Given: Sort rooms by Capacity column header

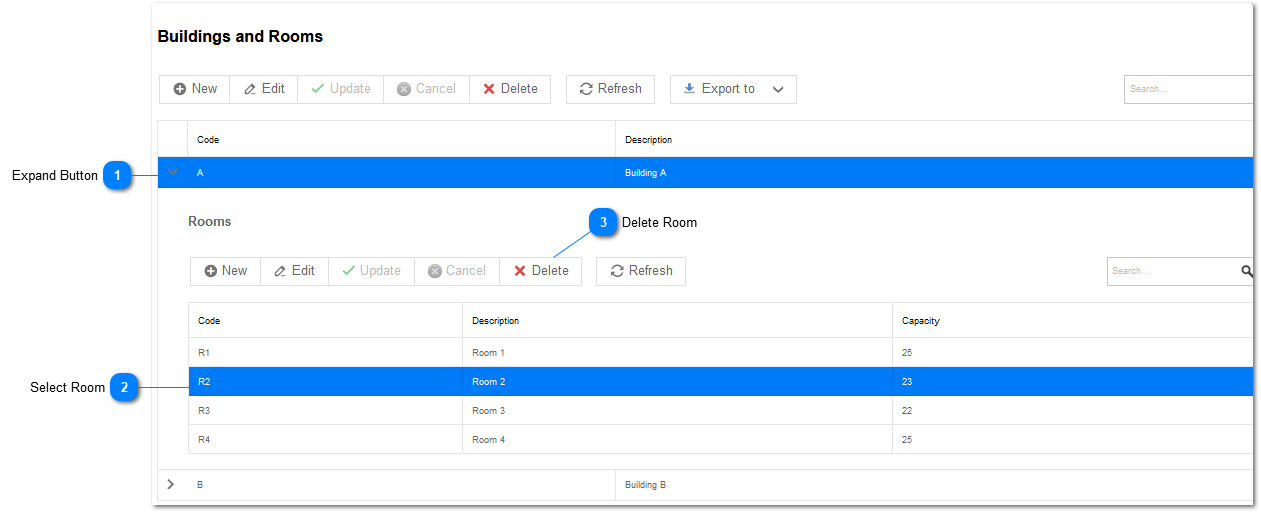Looking at the screenshot, I should [920, 321].
